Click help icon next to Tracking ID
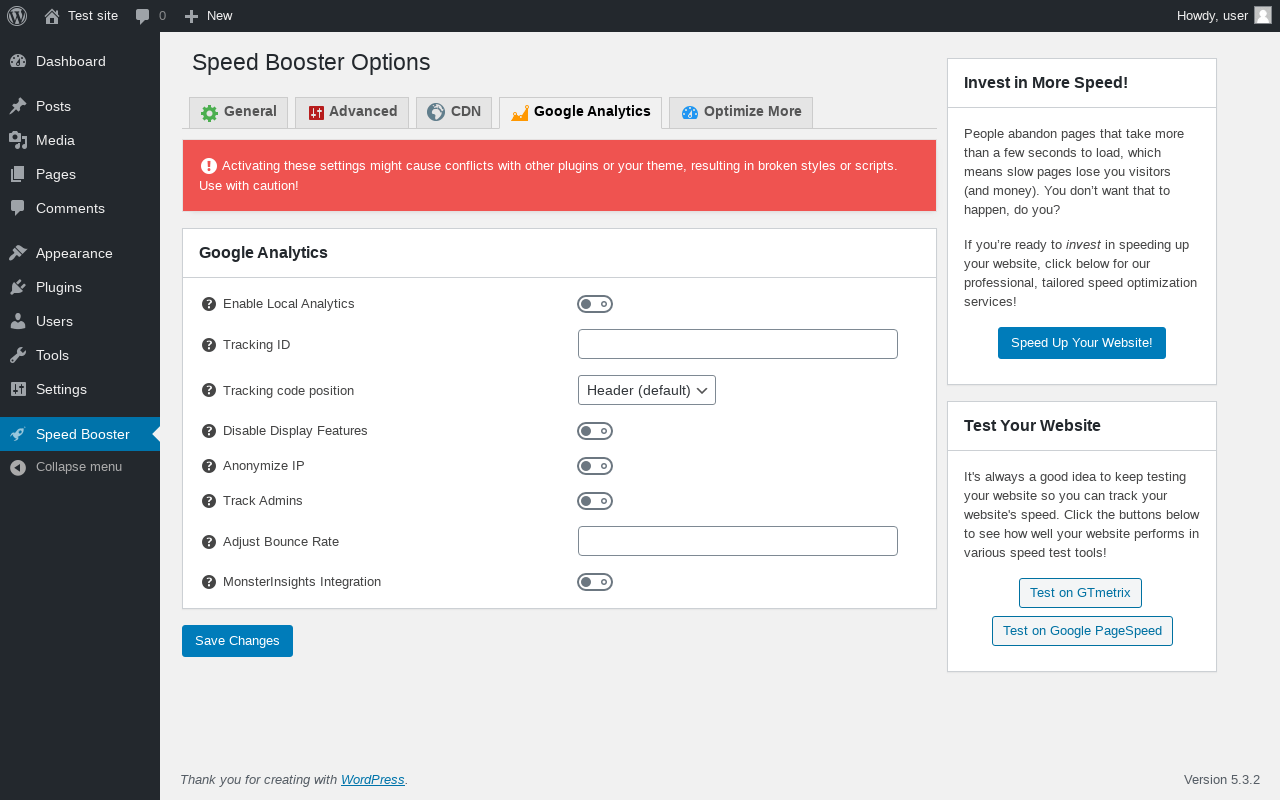Image resolution: width=1280 pixels, height=800 pixels. (209, 345)
